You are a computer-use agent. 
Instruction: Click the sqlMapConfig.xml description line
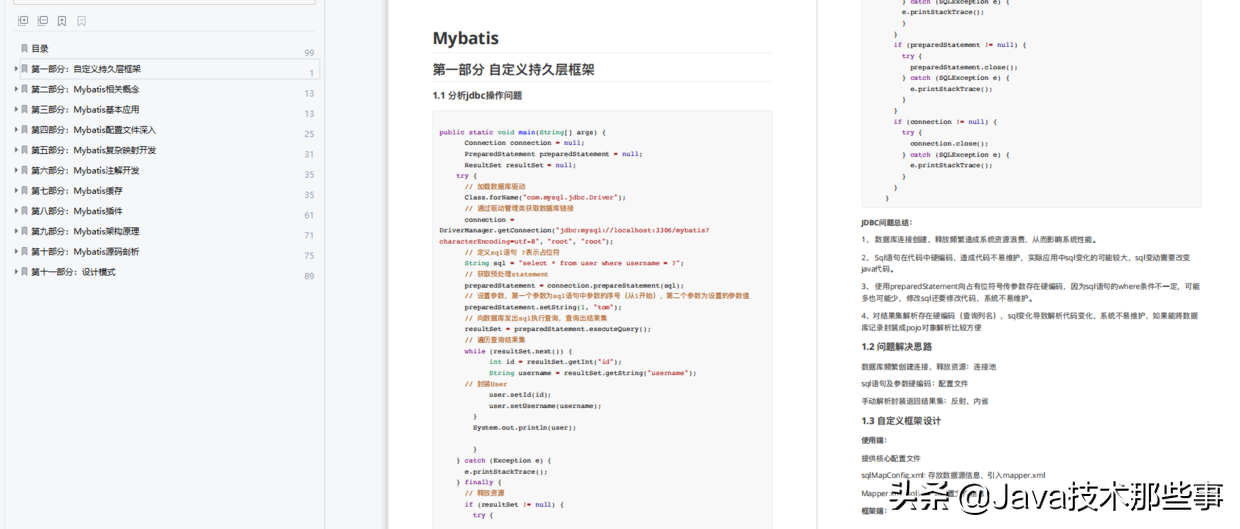[953, 475]
